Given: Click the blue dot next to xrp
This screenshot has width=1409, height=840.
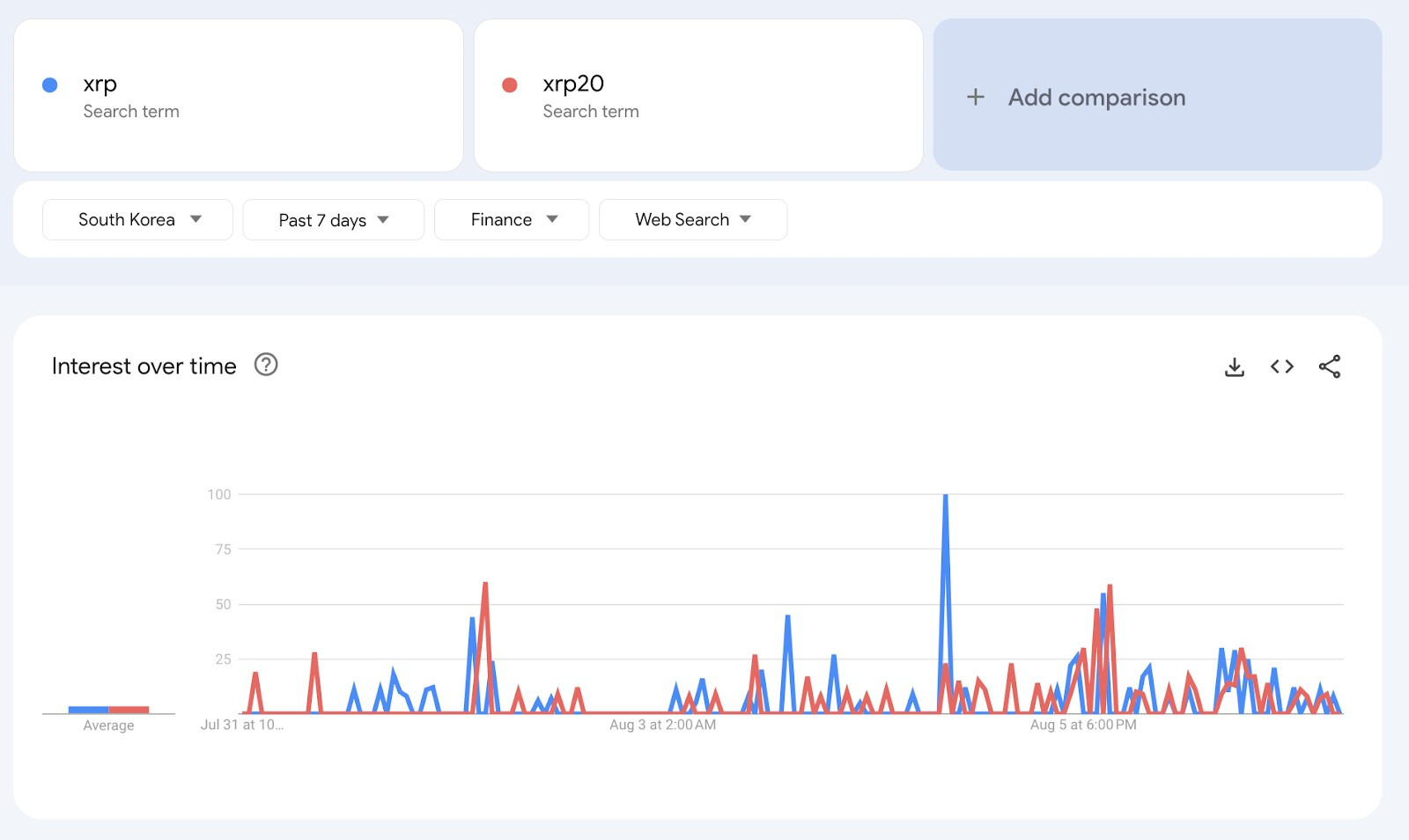Looking at the screenshot, I should 50,85.
